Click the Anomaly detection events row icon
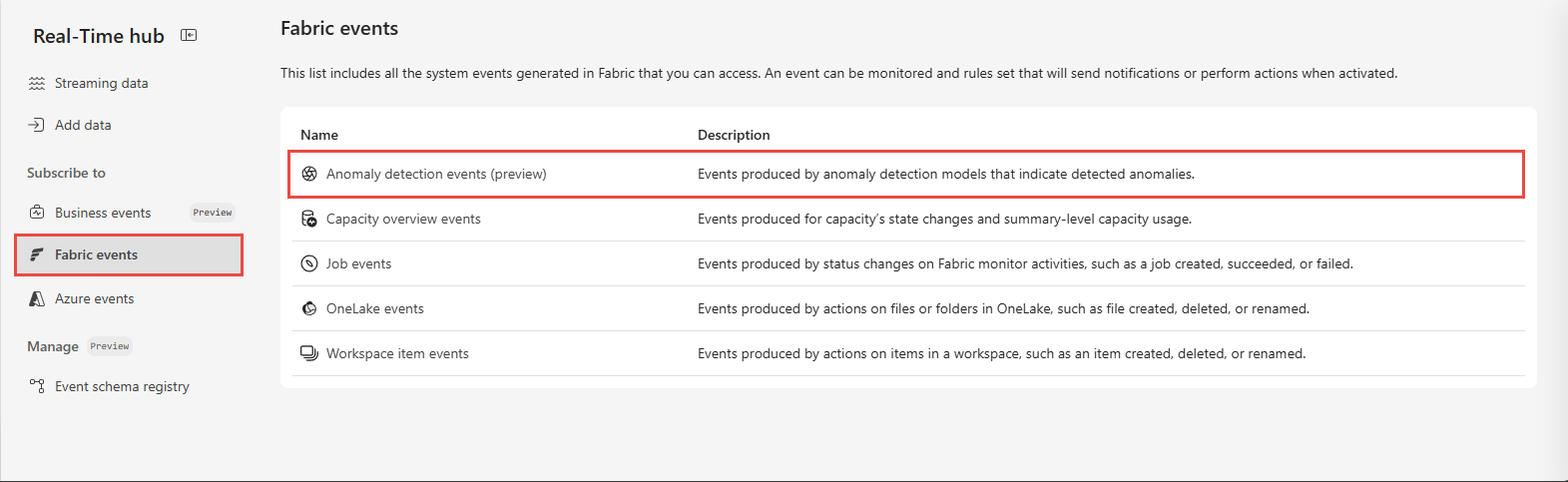Viewport: 1568px width, 482px height. (309, 174)
